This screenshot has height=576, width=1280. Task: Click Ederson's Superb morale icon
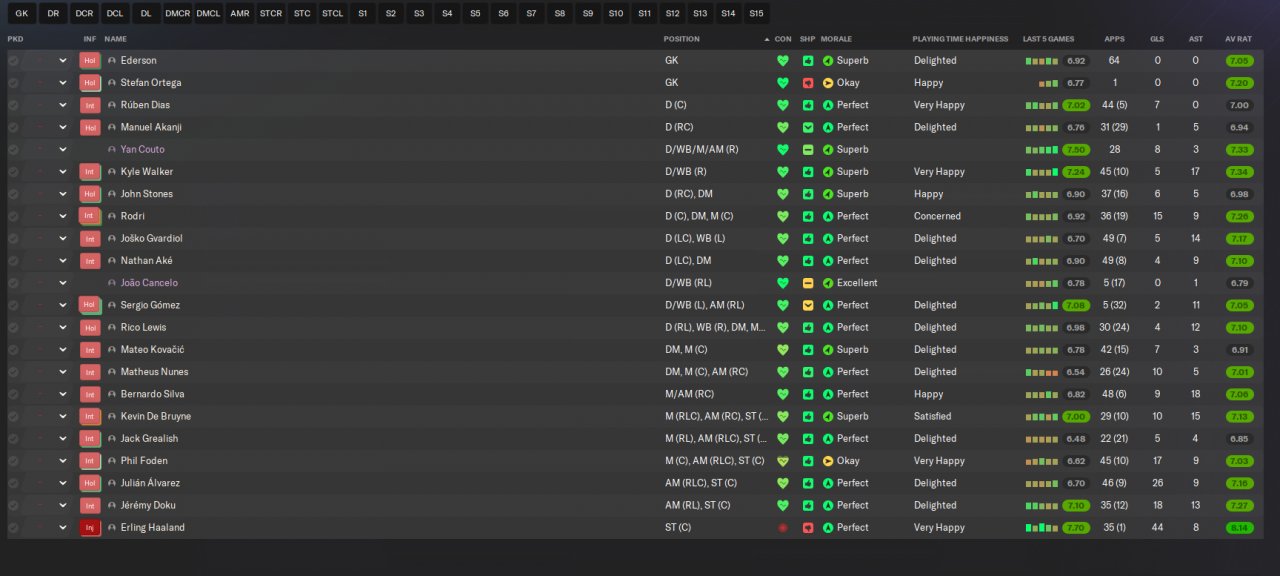coord(828,61)
